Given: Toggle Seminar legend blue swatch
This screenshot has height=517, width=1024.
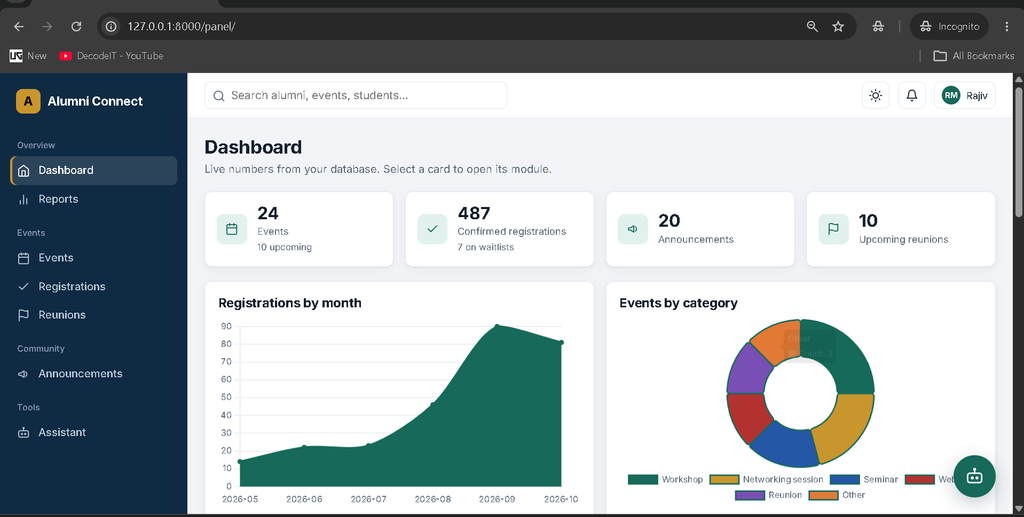Looking at the screenshot, I should pos(845,479).
